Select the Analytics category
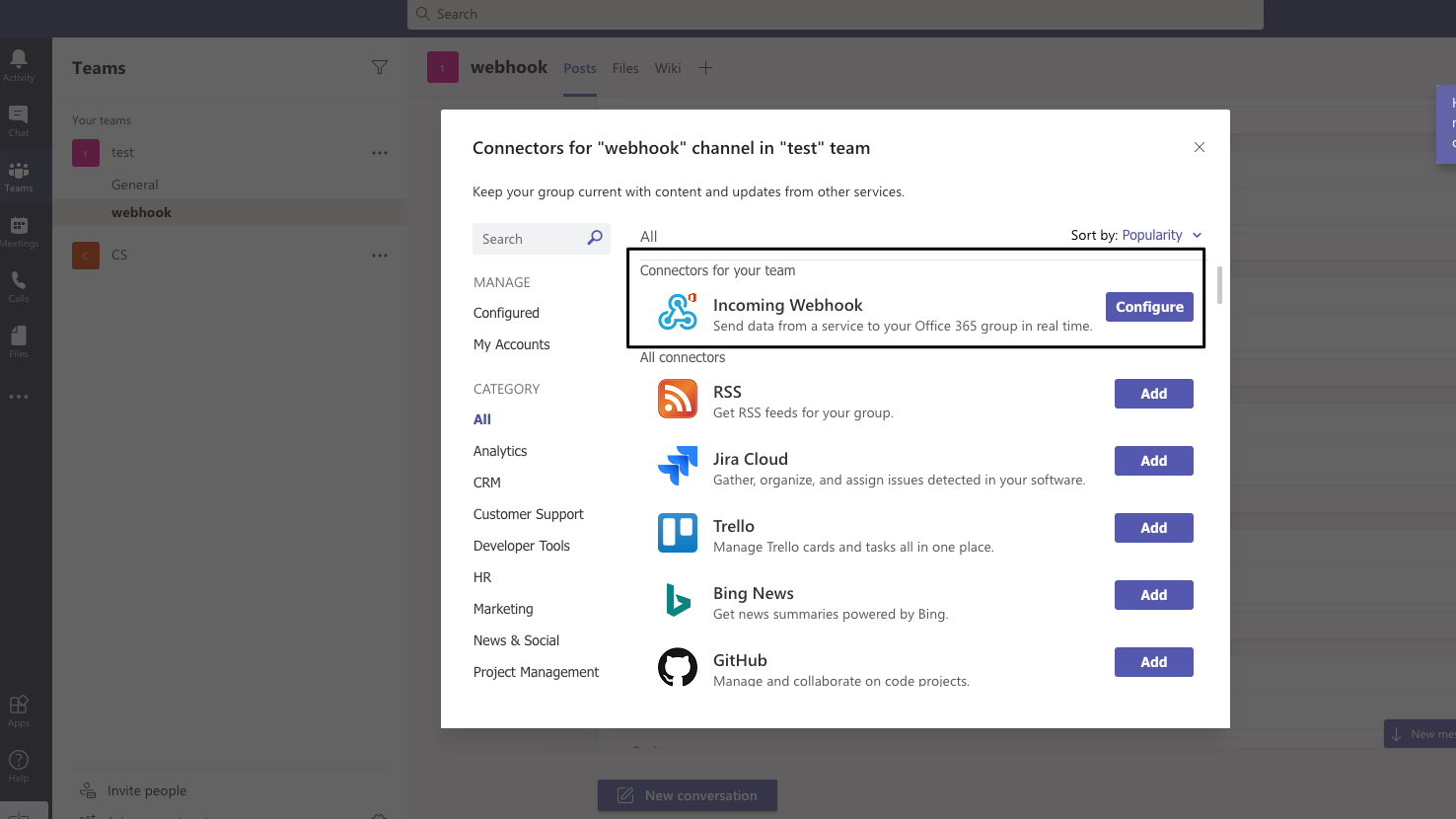This screenshot has height=819, width=1456. coord(500,451)
